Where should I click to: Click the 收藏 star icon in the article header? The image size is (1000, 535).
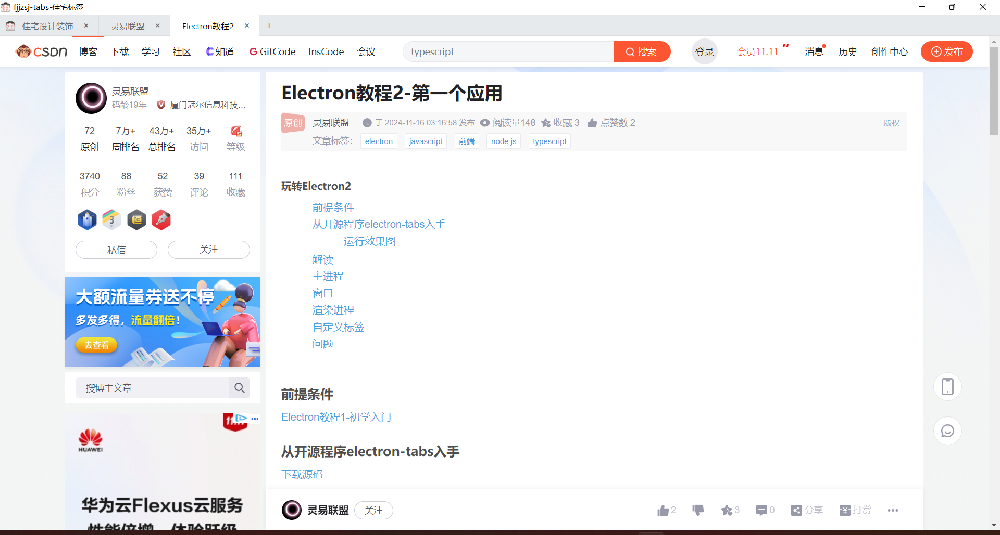546,123
